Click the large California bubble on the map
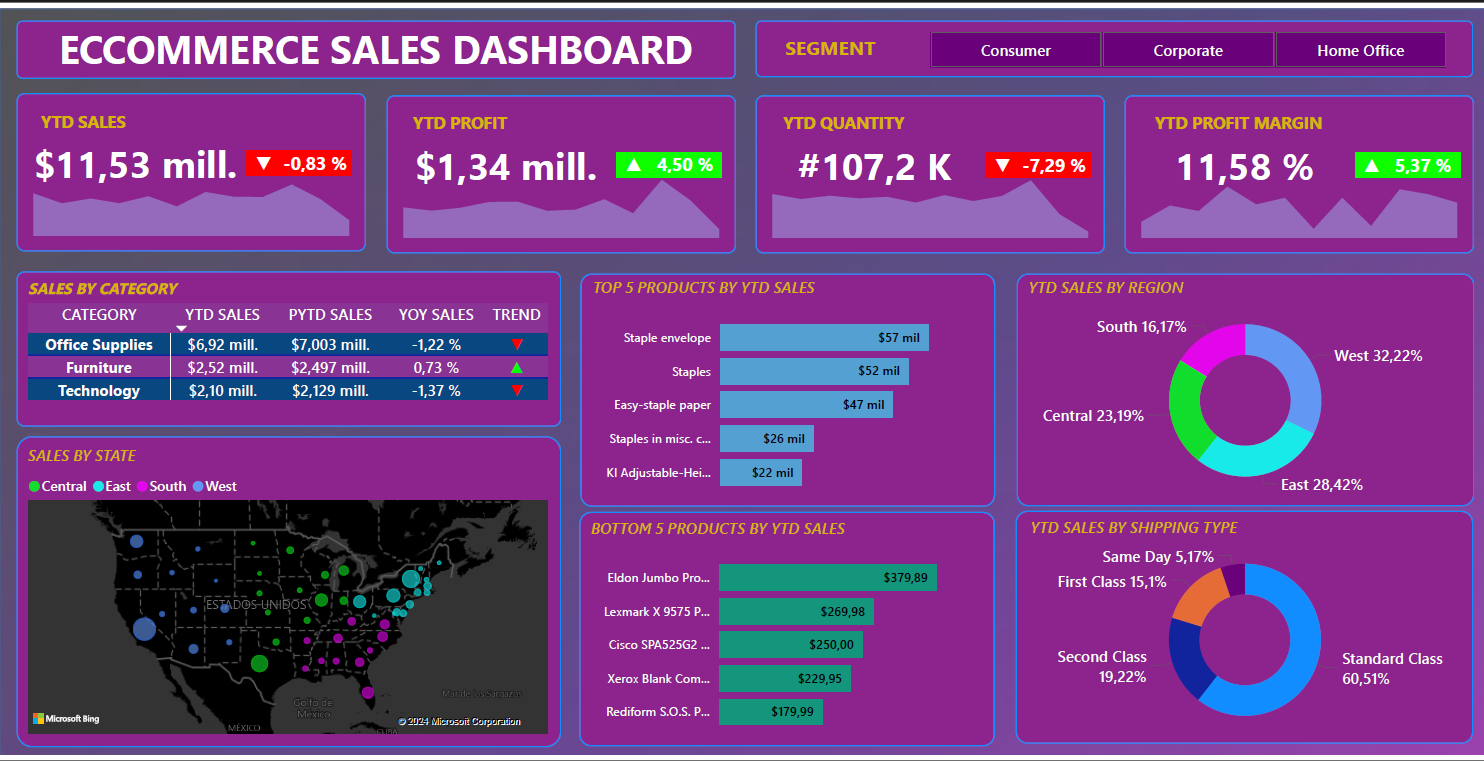 click(144, 628)
